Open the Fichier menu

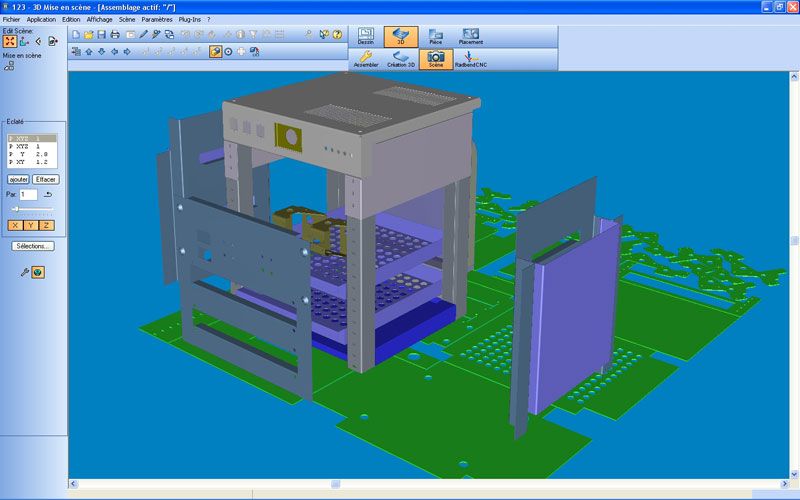11,19
